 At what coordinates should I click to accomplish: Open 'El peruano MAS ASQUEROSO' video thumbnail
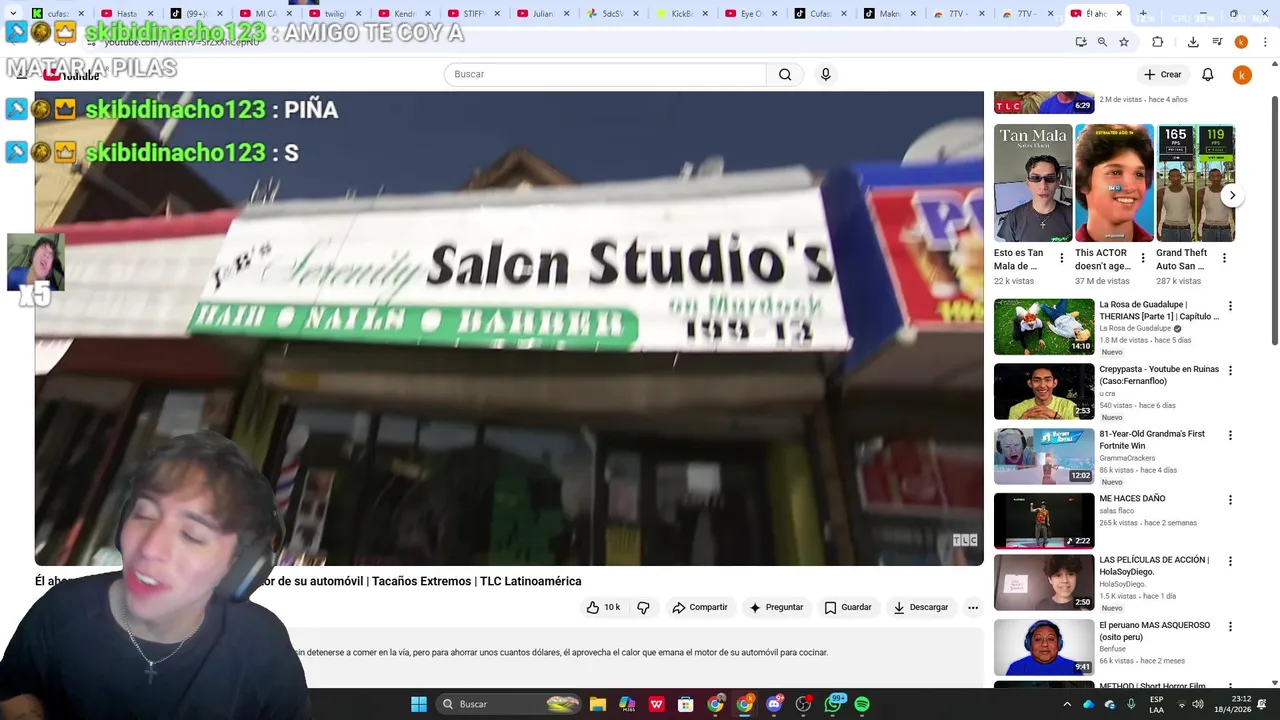(1044, 647)
